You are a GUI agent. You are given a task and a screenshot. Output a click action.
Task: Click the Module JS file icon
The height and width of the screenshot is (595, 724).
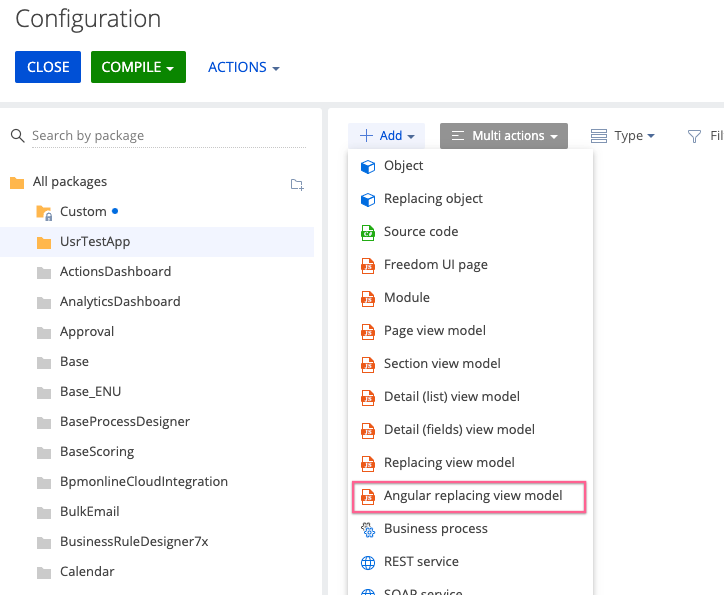tap(368, 299)
